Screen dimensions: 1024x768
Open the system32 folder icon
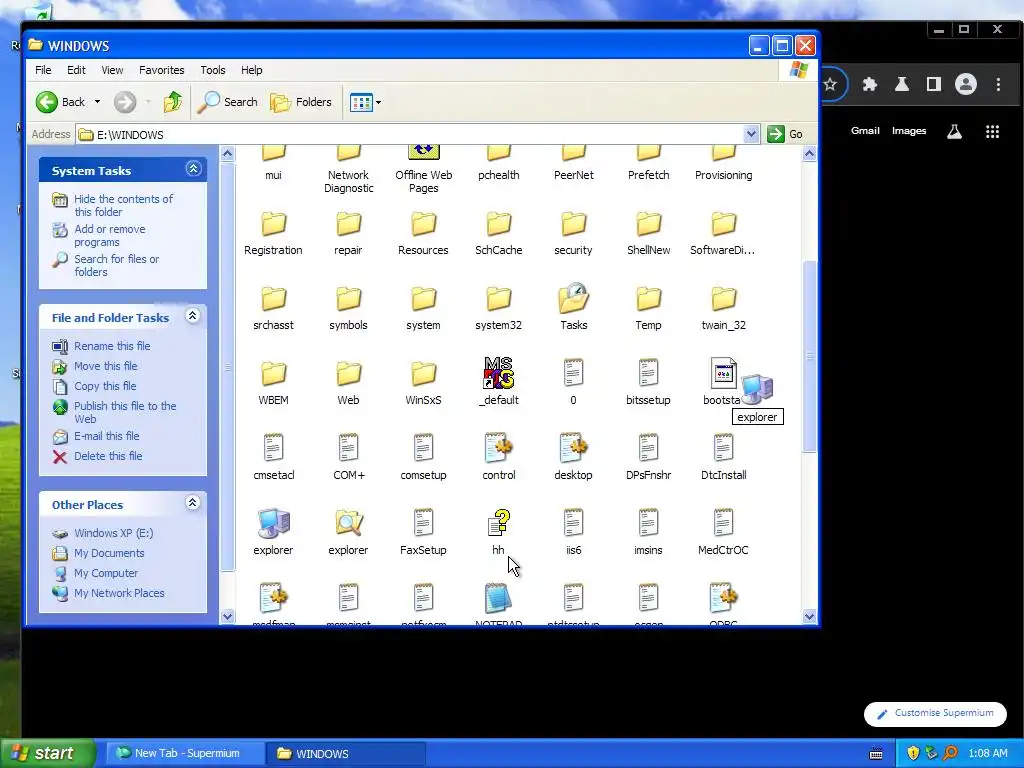[498, 299]
